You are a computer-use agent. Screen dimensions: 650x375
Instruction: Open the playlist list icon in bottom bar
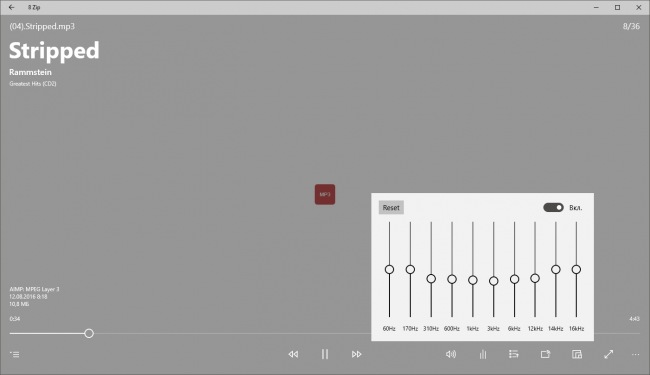coord(514,354)
